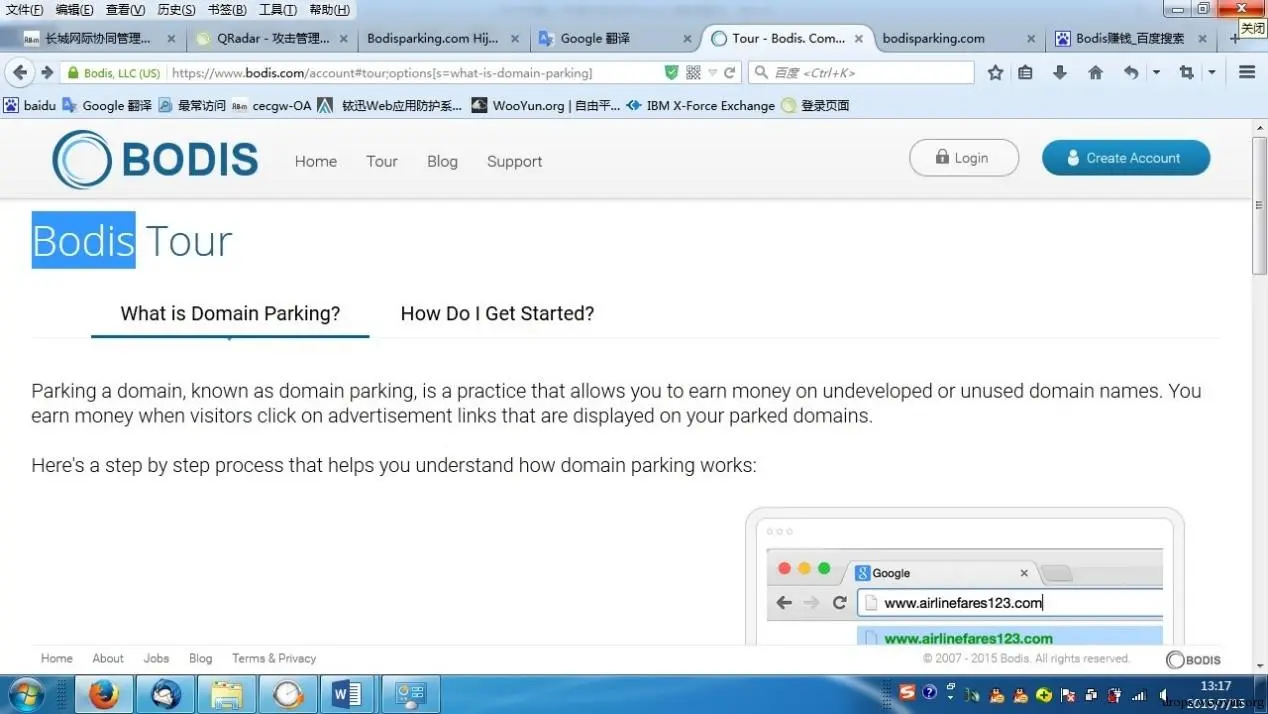Viewport: 1268px width, 714px height.
Task: Click the crop screenshot toolbar icon
Action: pos(1186,73)
